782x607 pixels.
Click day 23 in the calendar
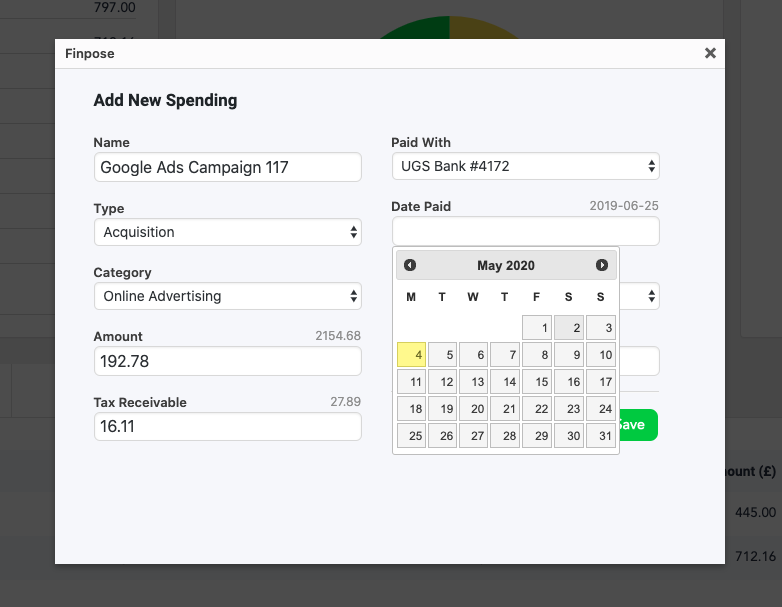(569, 408)
